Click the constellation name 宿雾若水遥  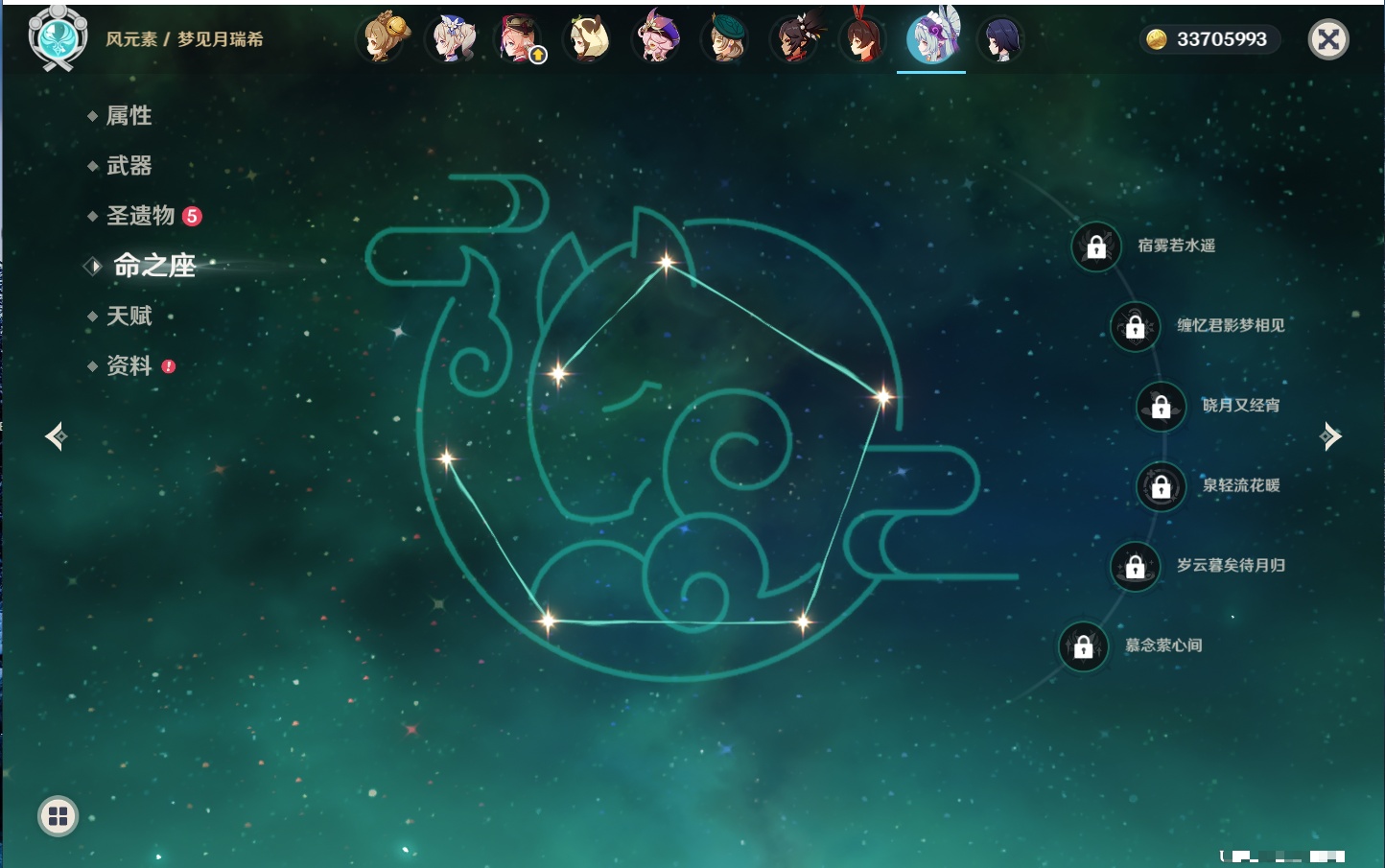[1177, 246]
